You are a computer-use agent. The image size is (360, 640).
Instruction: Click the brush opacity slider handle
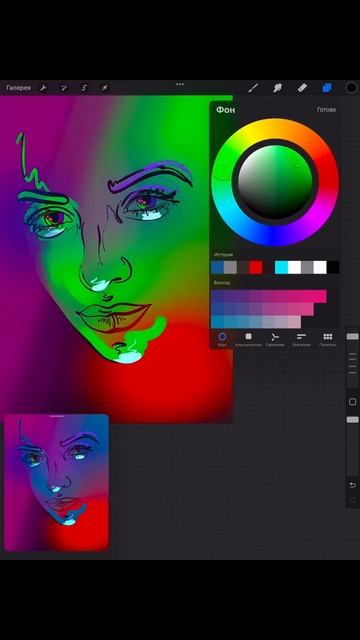coord(353,420)
